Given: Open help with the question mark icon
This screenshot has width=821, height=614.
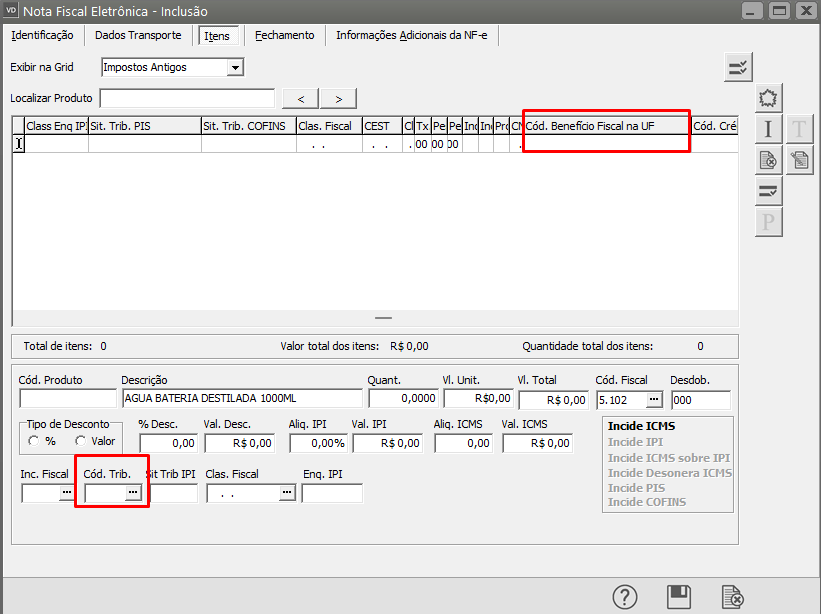Looking at the screenshot, I should [x=625, y=597].
